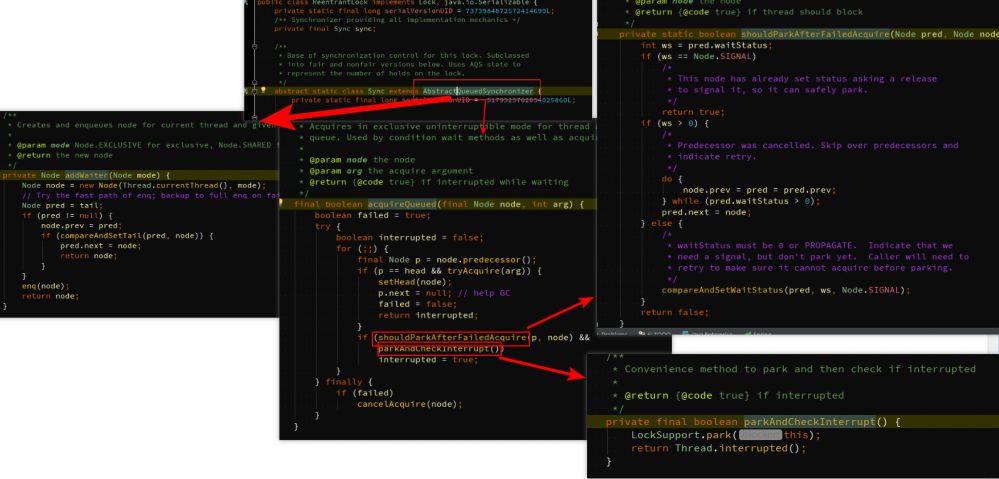The image size is (999, 479).
Task: Click 'boolean interrupted = false;'
Action: click(x=410, y=238)
